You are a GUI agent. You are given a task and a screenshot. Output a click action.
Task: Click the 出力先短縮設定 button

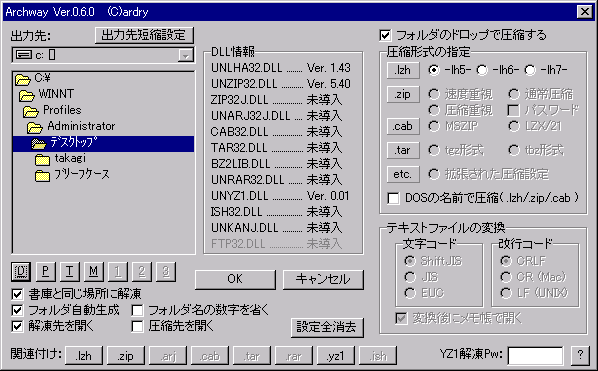tap(144, 35)
